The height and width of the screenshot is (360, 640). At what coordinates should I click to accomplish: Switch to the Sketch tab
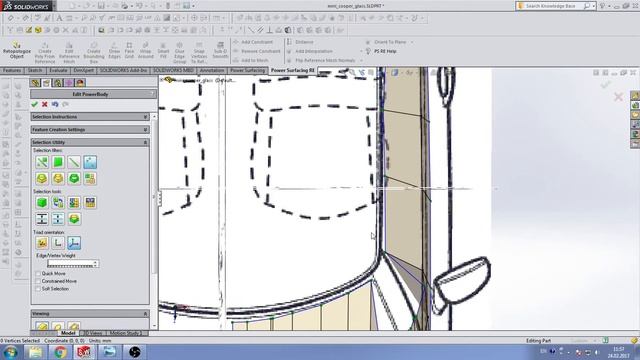coord(35,71)
